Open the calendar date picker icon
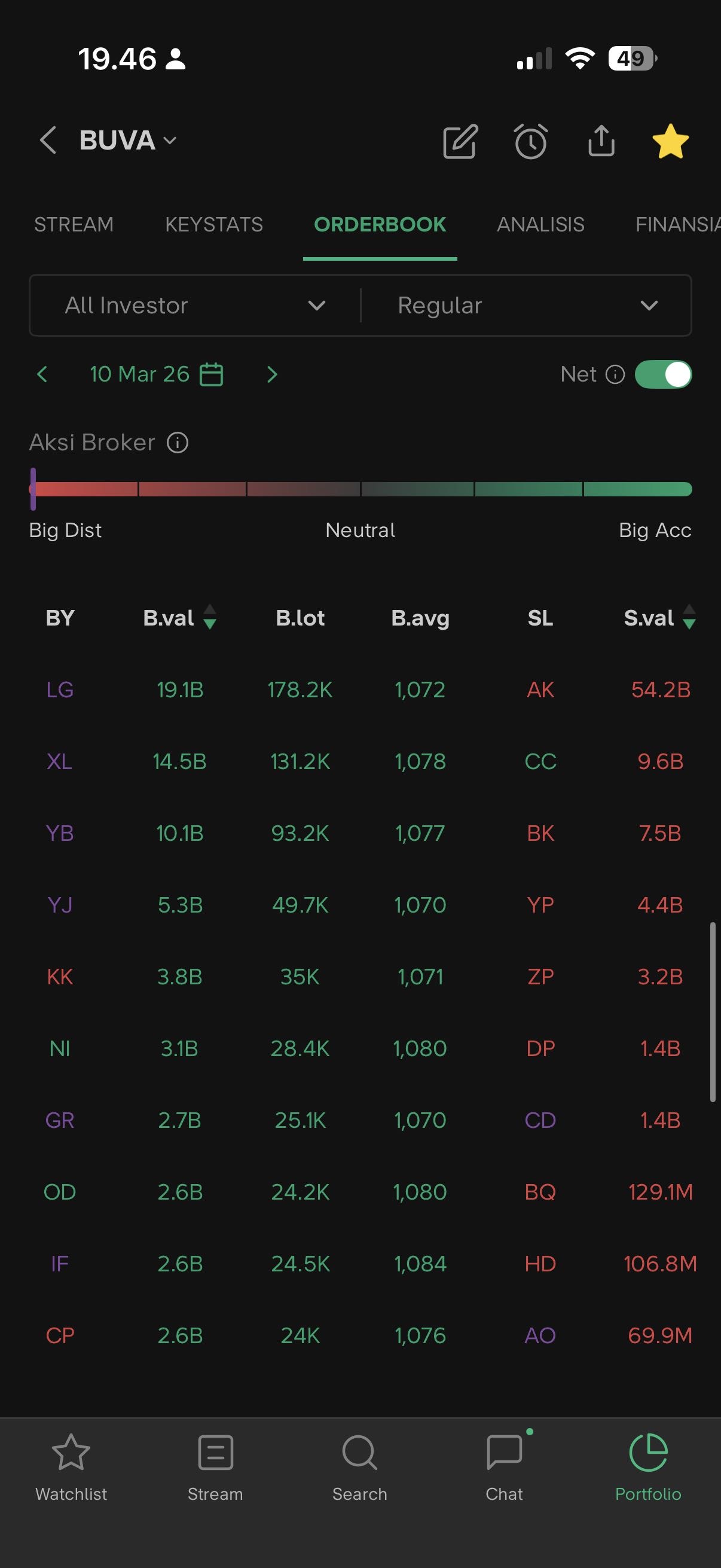The image size is (721, 1568). click(x=212, y=374)
